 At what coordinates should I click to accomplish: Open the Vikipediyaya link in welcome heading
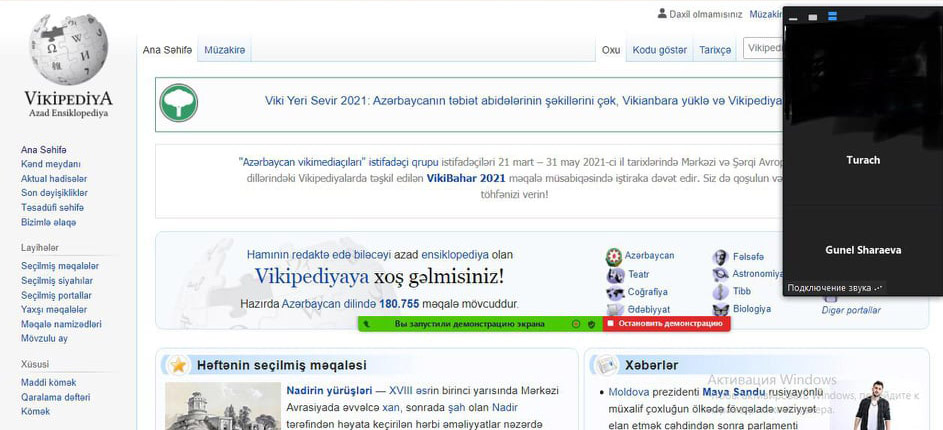pyautogui.click(x=312, y=277)
